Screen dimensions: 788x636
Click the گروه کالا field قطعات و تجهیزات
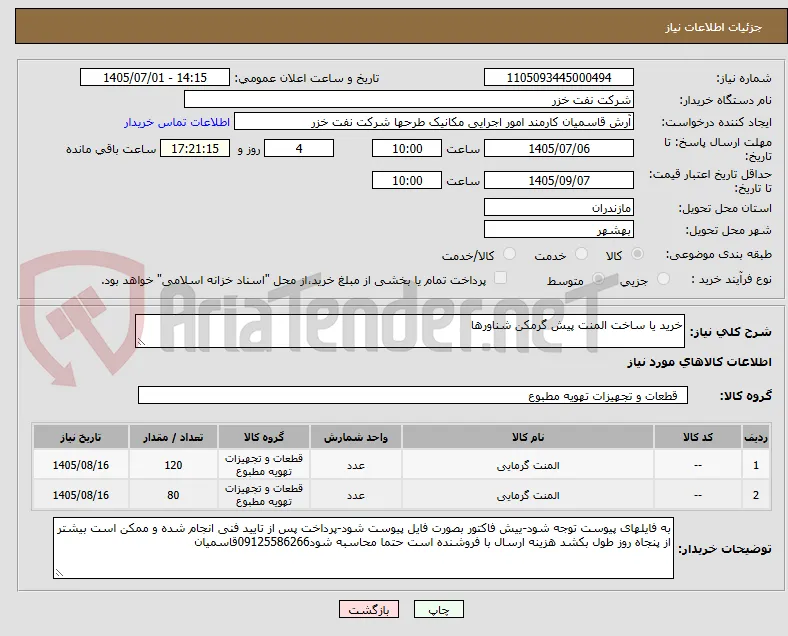tap(413, 395)
